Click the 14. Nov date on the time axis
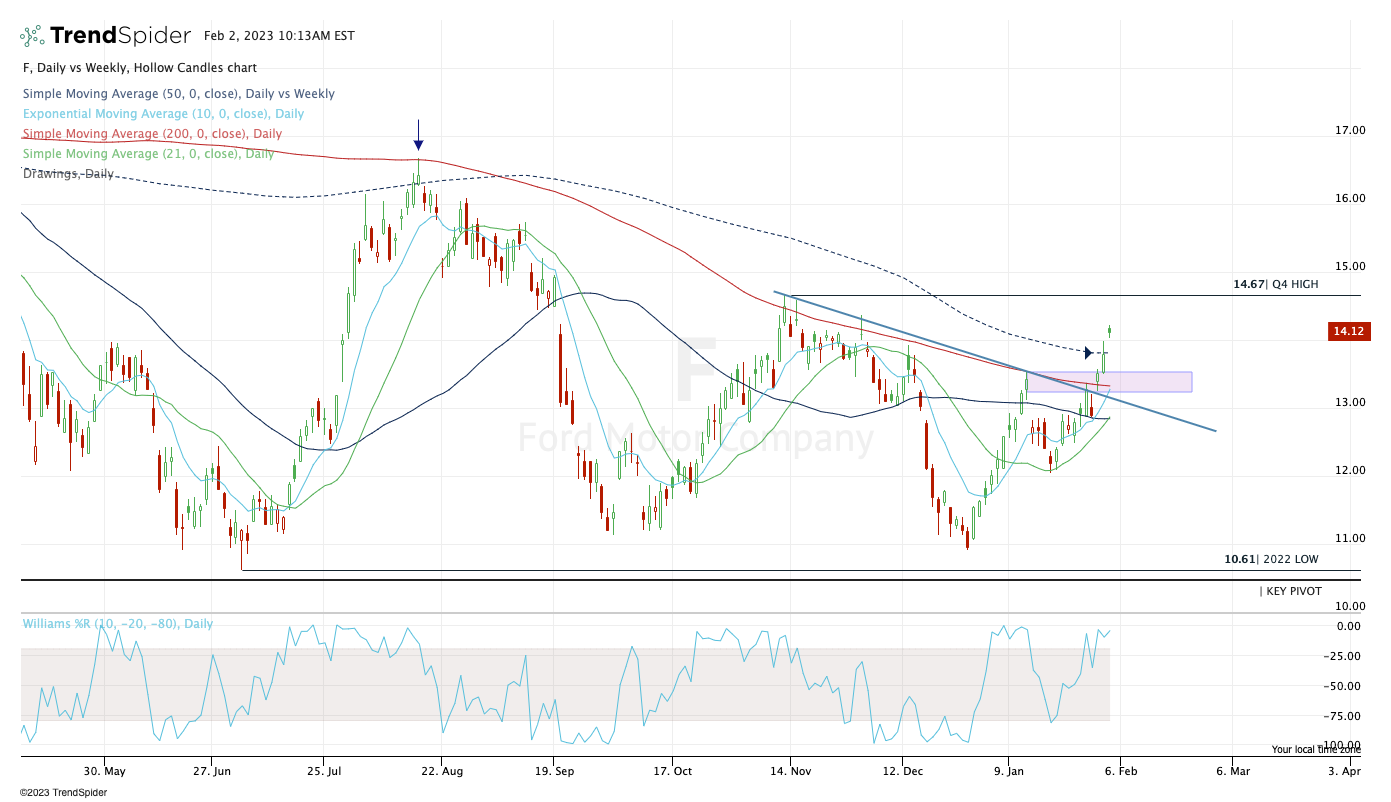 (x=790, y=772)
